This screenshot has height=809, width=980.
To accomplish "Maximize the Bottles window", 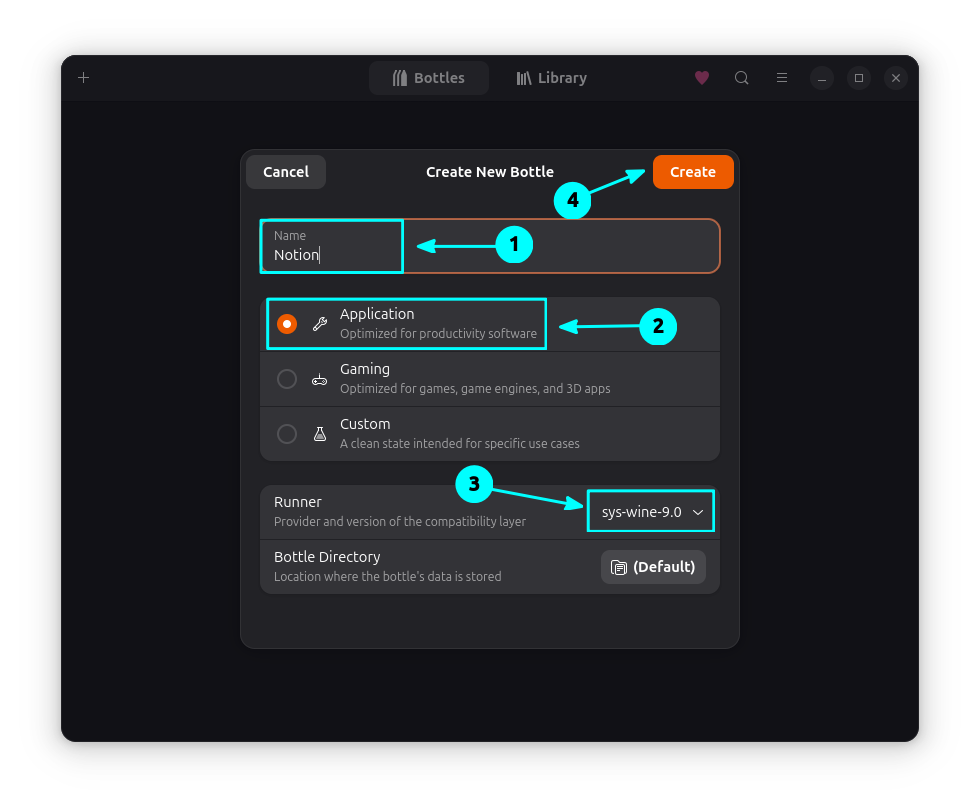I will click(x=859, y=78).
